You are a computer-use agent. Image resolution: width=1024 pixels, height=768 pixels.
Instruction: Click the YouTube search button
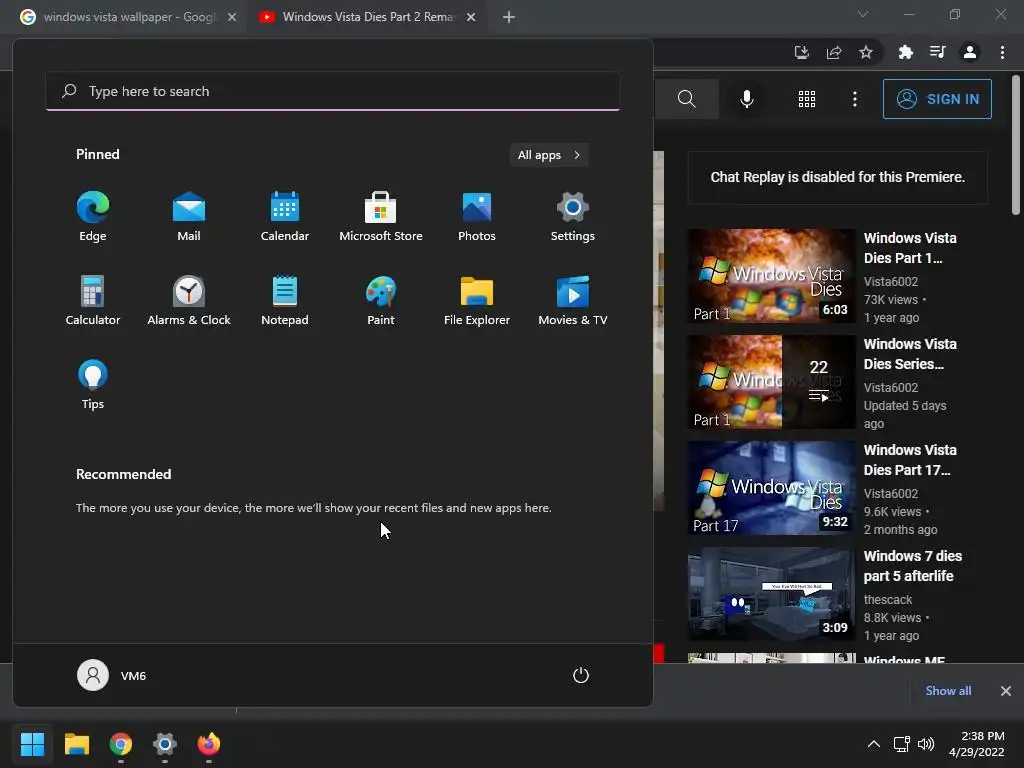[x=686, y=99]
